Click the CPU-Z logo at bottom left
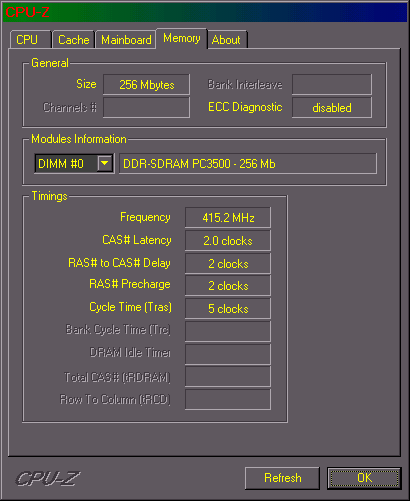 point(48,478)
